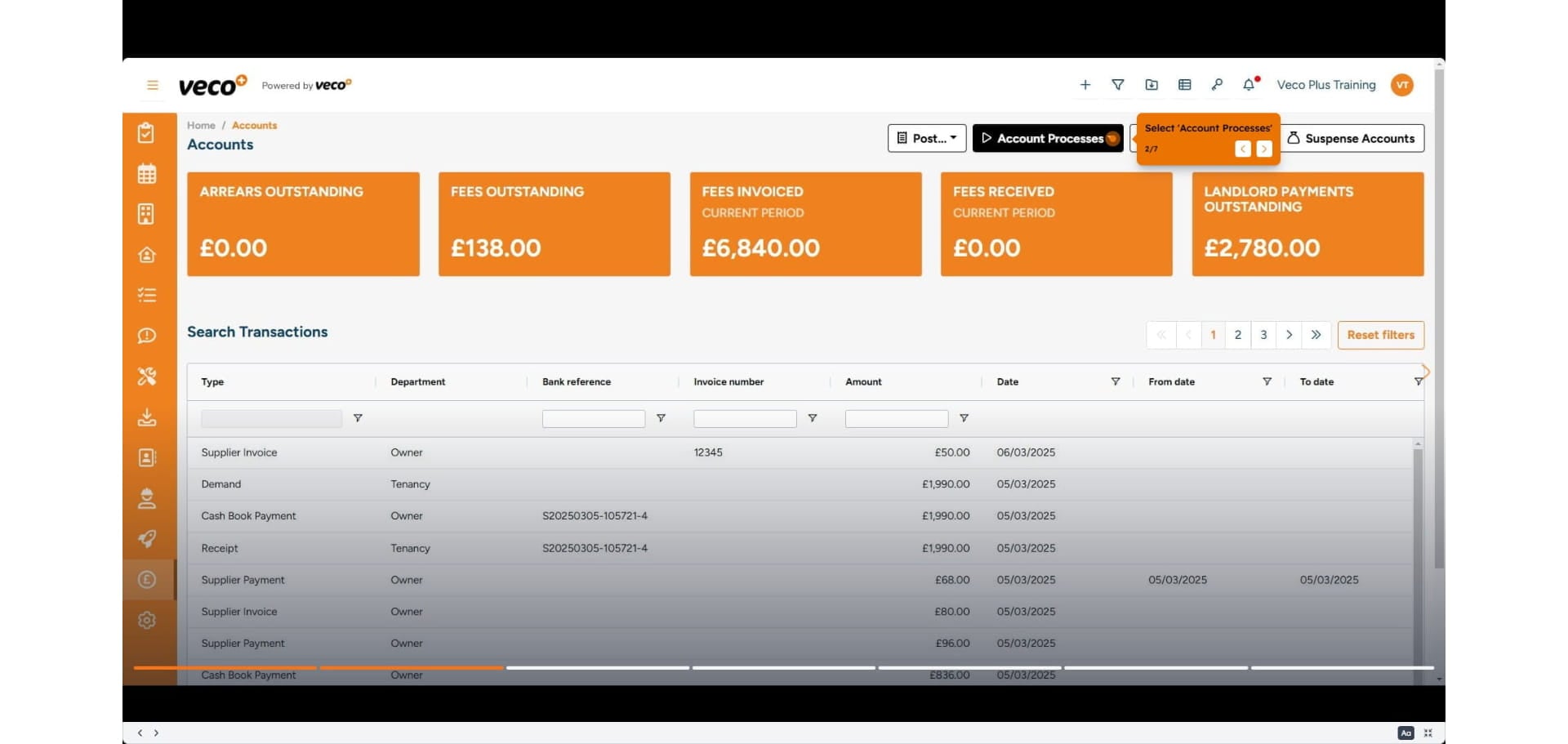This screenshot has width=1568, height=744.
Task: Jump to the last transactions page
Action: click(1316, 335)
